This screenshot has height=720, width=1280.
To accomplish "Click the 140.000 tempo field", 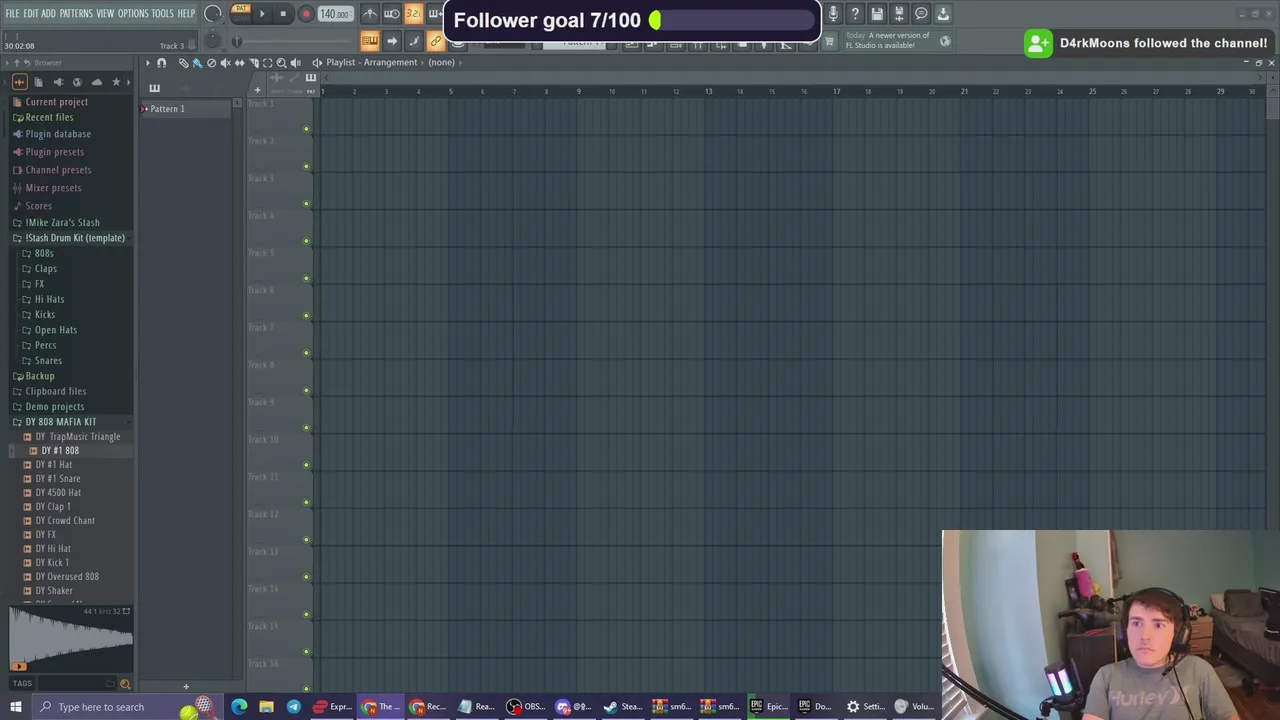I will pyautogui.click(x=335, y=14).
